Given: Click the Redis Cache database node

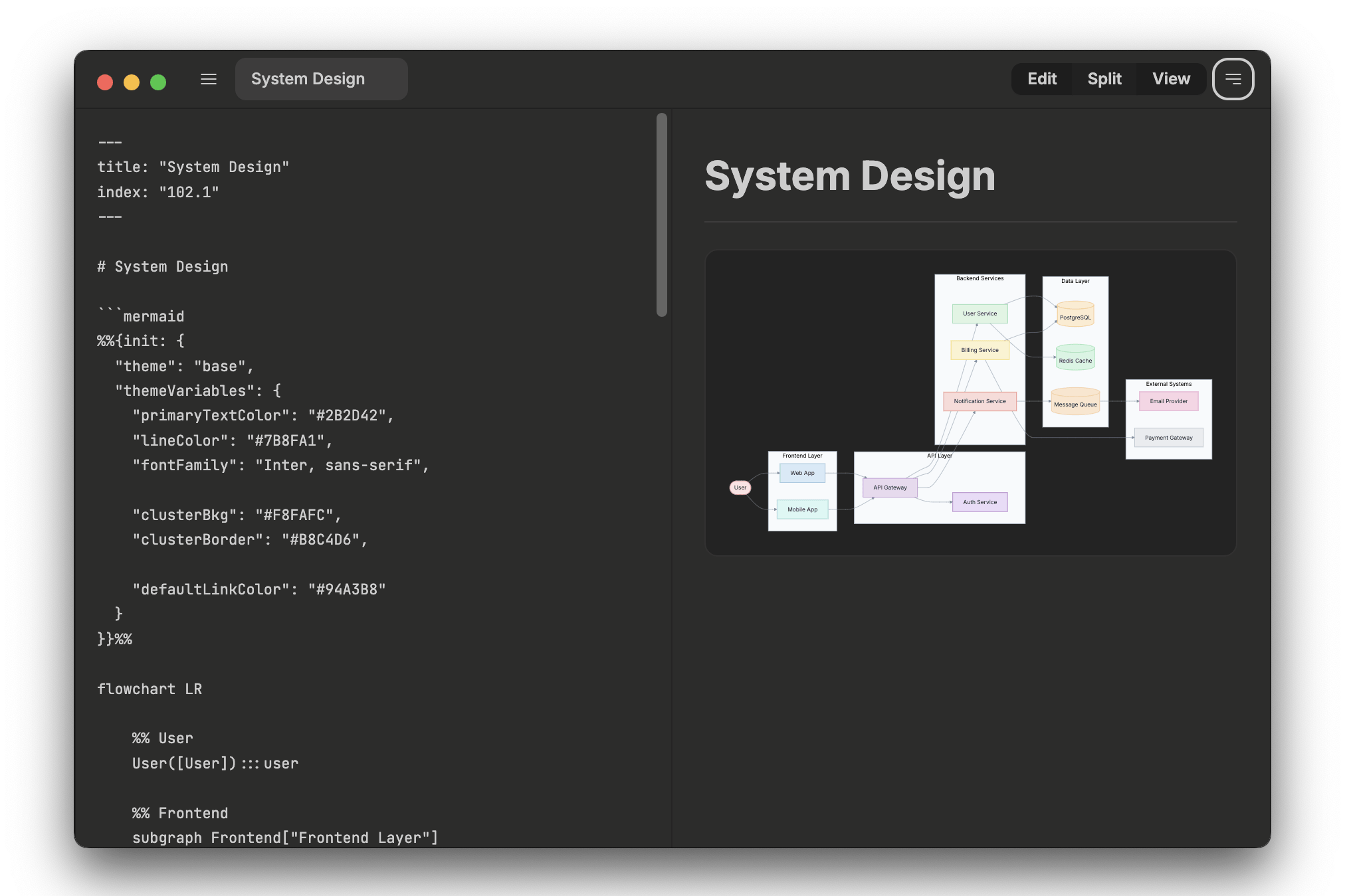Looking at the screenshot, I should [x=1075, y=358].
